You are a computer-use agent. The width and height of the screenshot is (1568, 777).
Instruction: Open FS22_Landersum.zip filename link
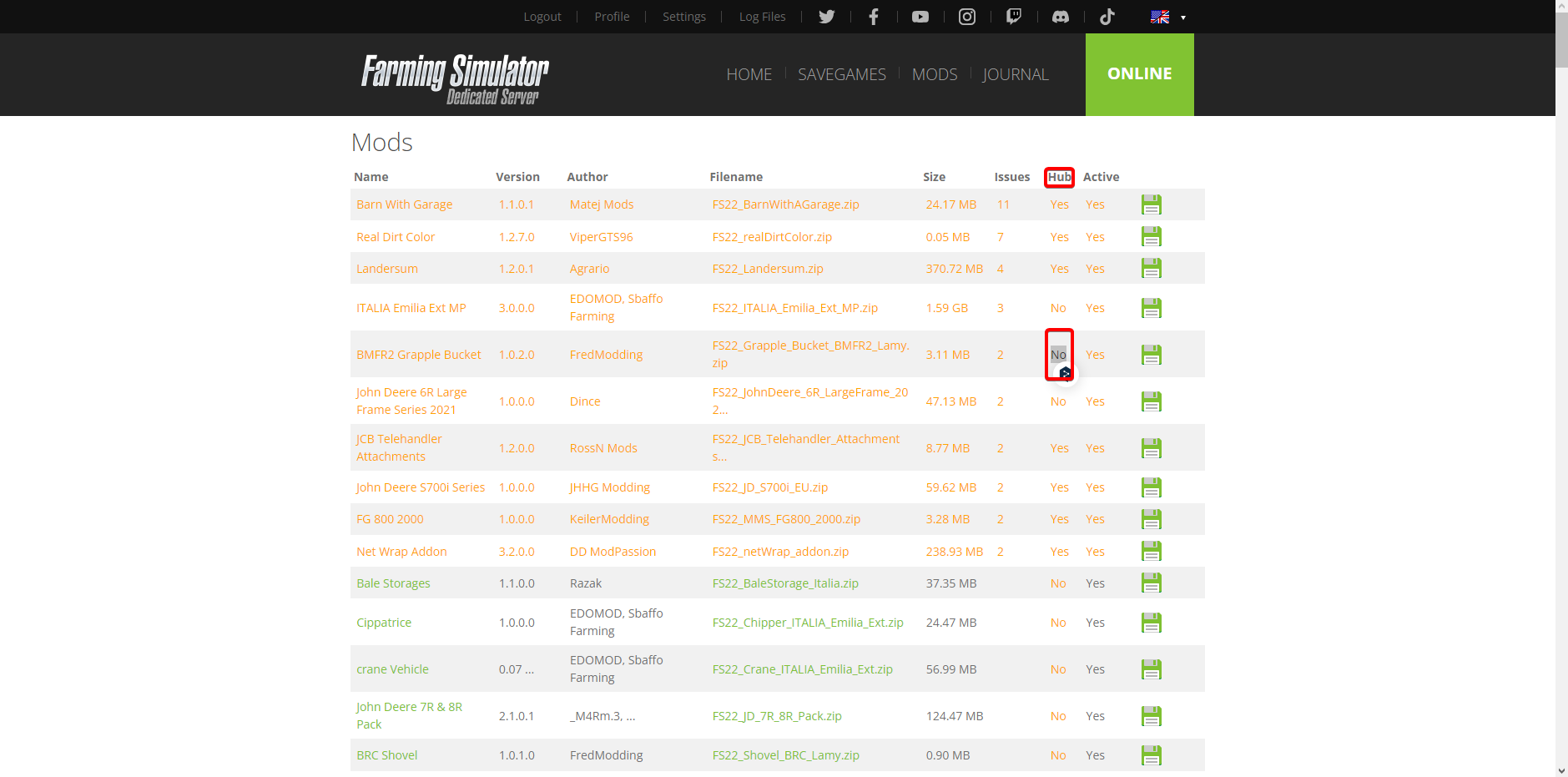[767, 269]
